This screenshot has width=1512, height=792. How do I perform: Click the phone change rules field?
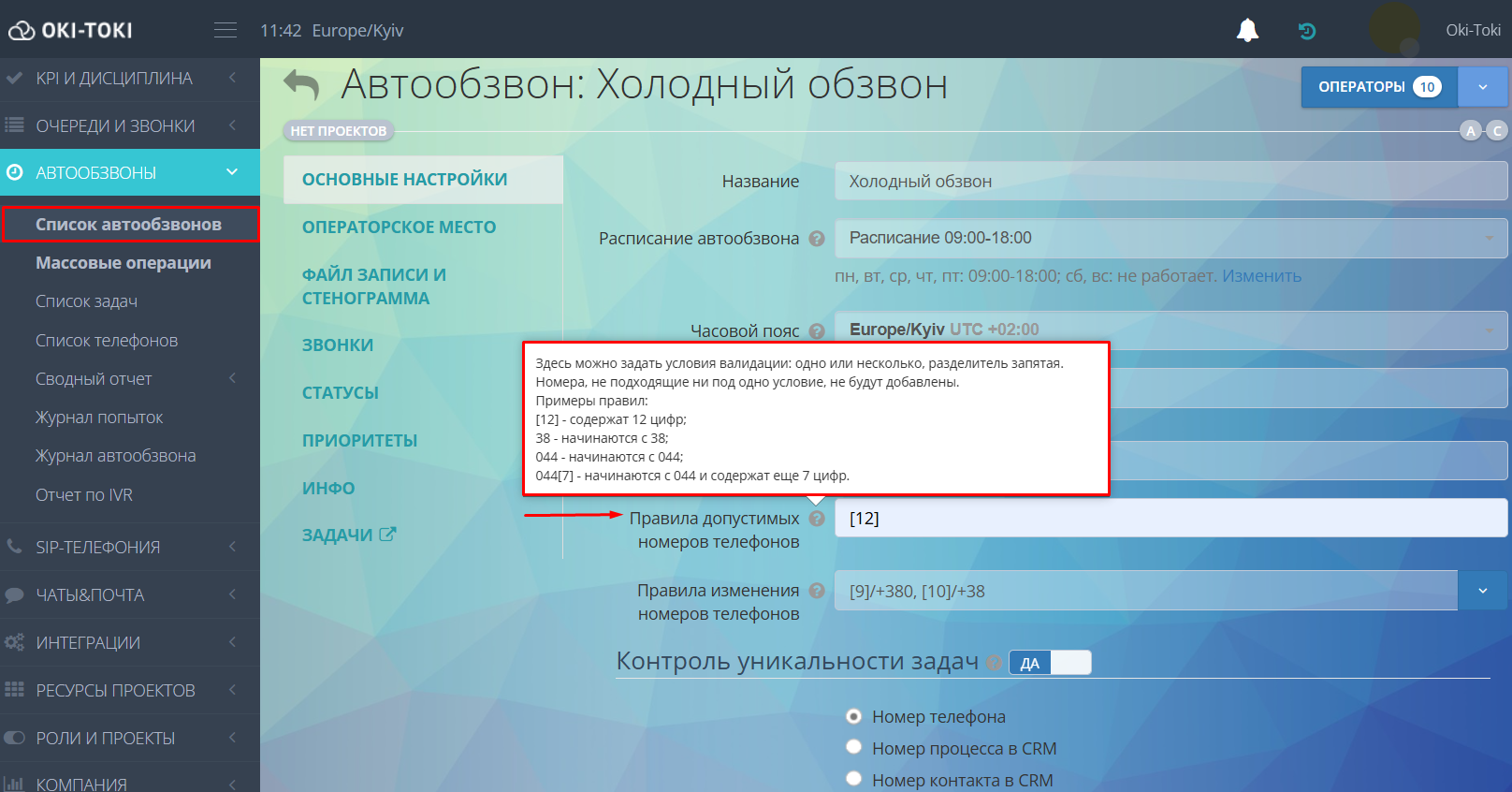1146,591
